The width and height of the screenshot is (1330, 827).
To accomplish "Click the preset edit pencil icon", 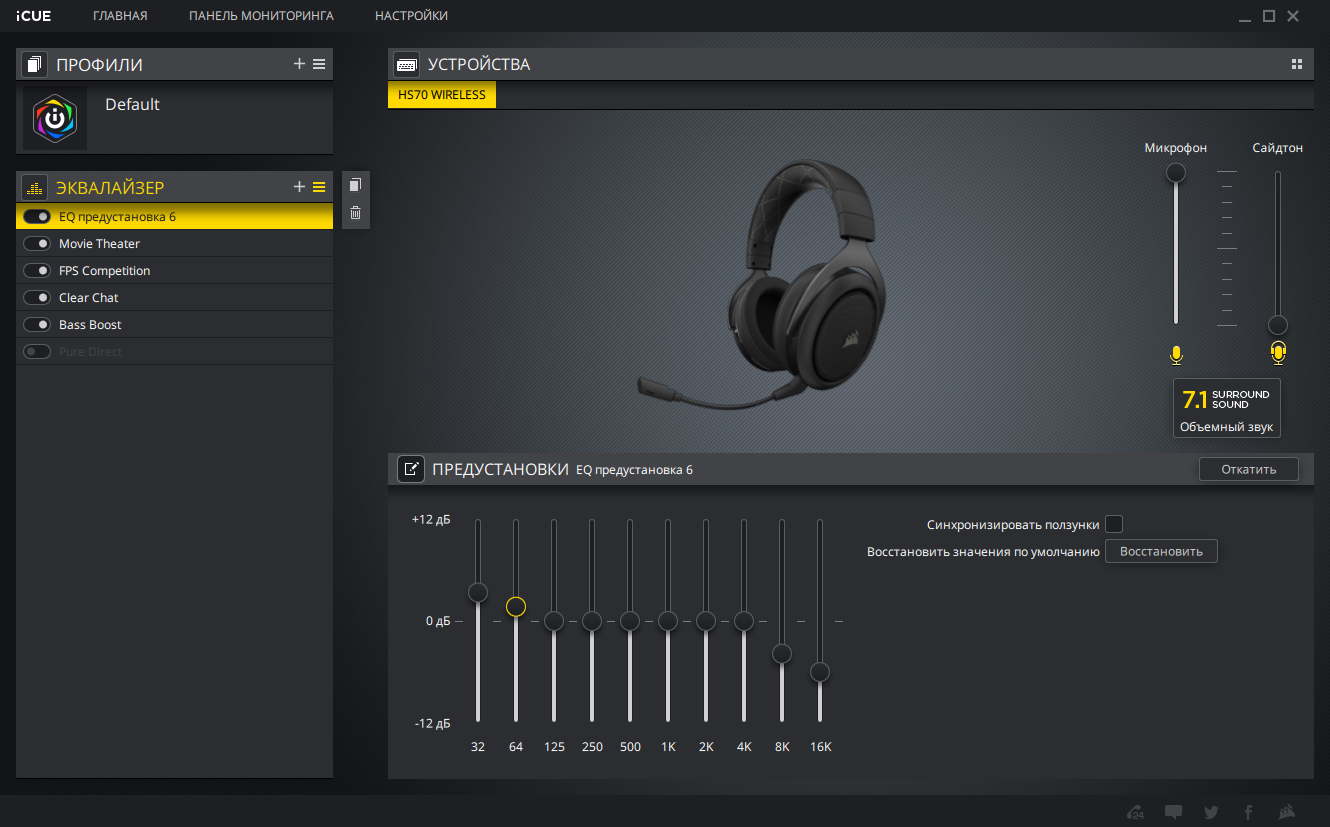I will (x=411, y=469).
